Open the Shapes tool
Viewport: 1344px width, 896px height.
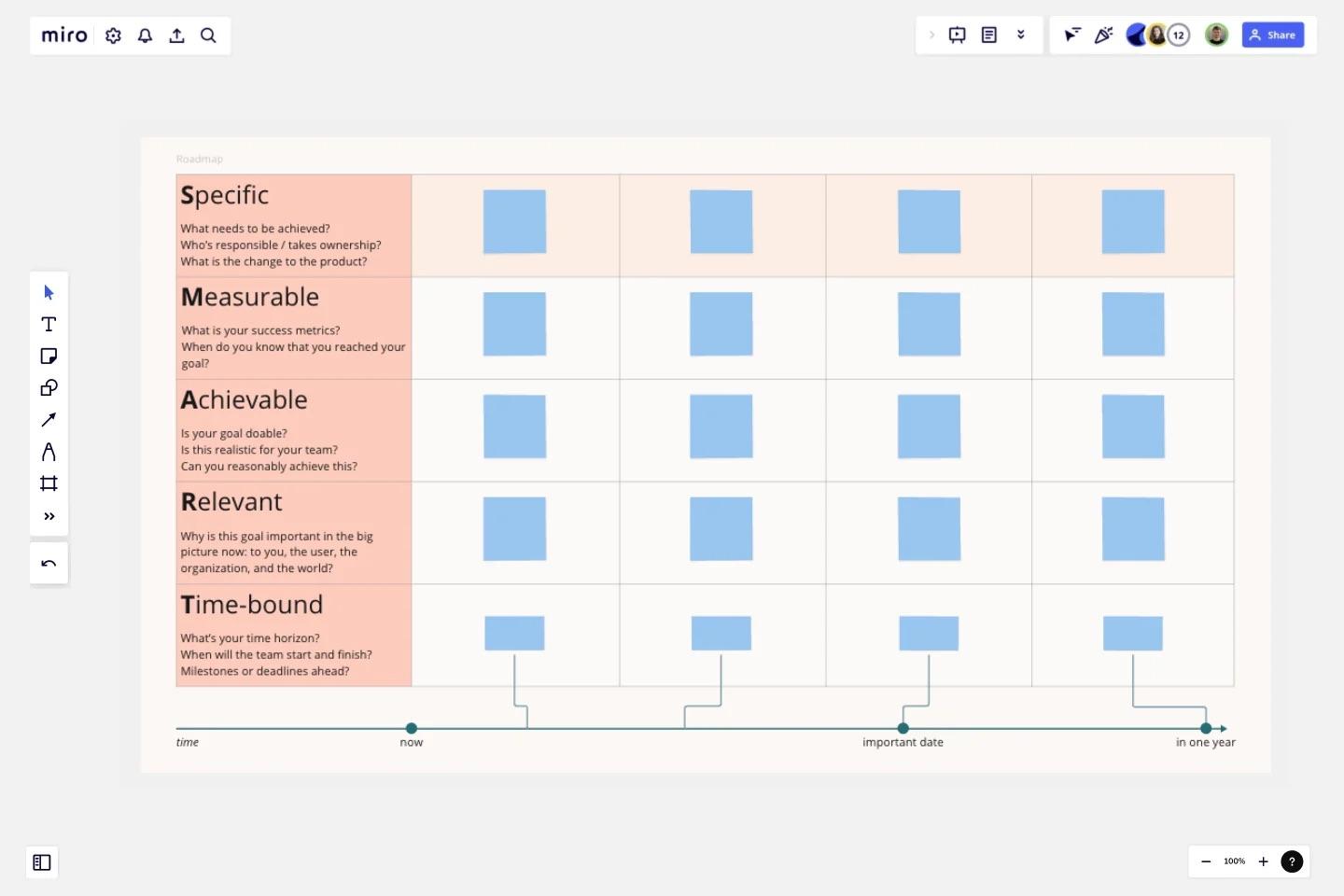click(x=49, y=387)
